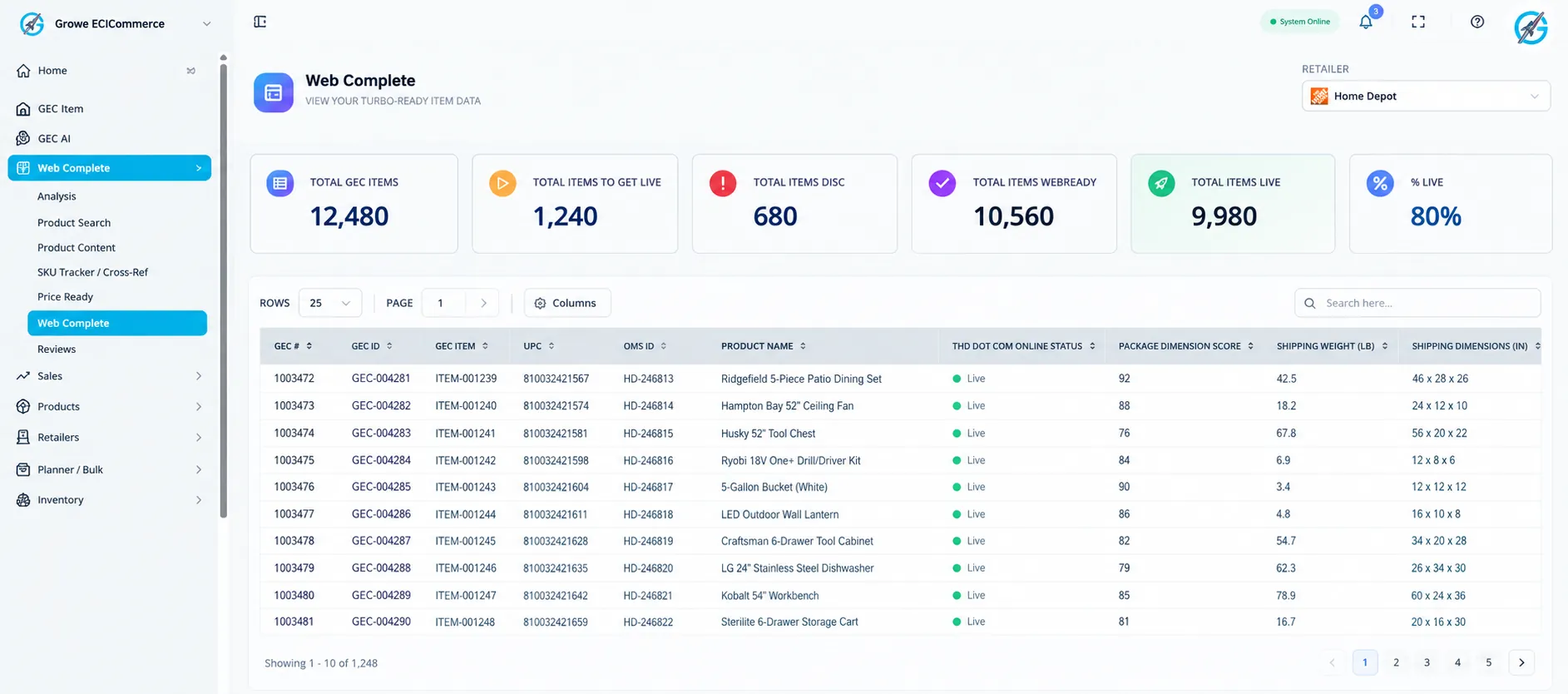Screen dimensions: 1568x694
Task: Click the Web Complete page header icon
Action: [x=274, y=92]
